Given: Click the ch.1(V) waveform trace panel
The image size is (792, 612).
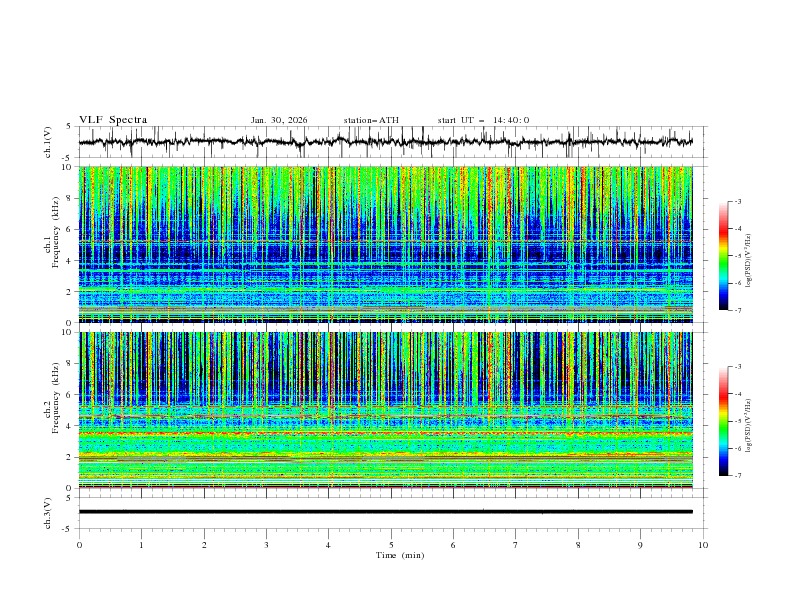Looking at the screenshot, I should [x=390, y=142].
